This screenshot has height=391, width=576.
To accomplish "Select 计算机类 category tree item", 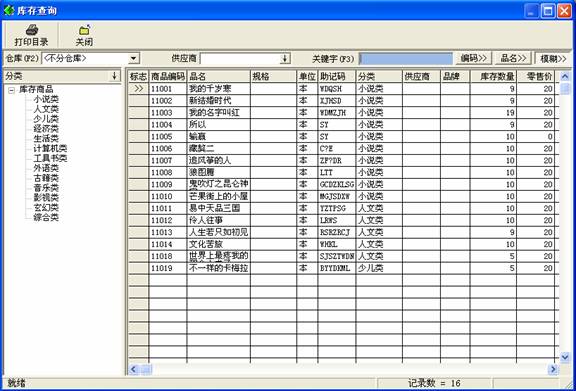I will coord(50,148).
